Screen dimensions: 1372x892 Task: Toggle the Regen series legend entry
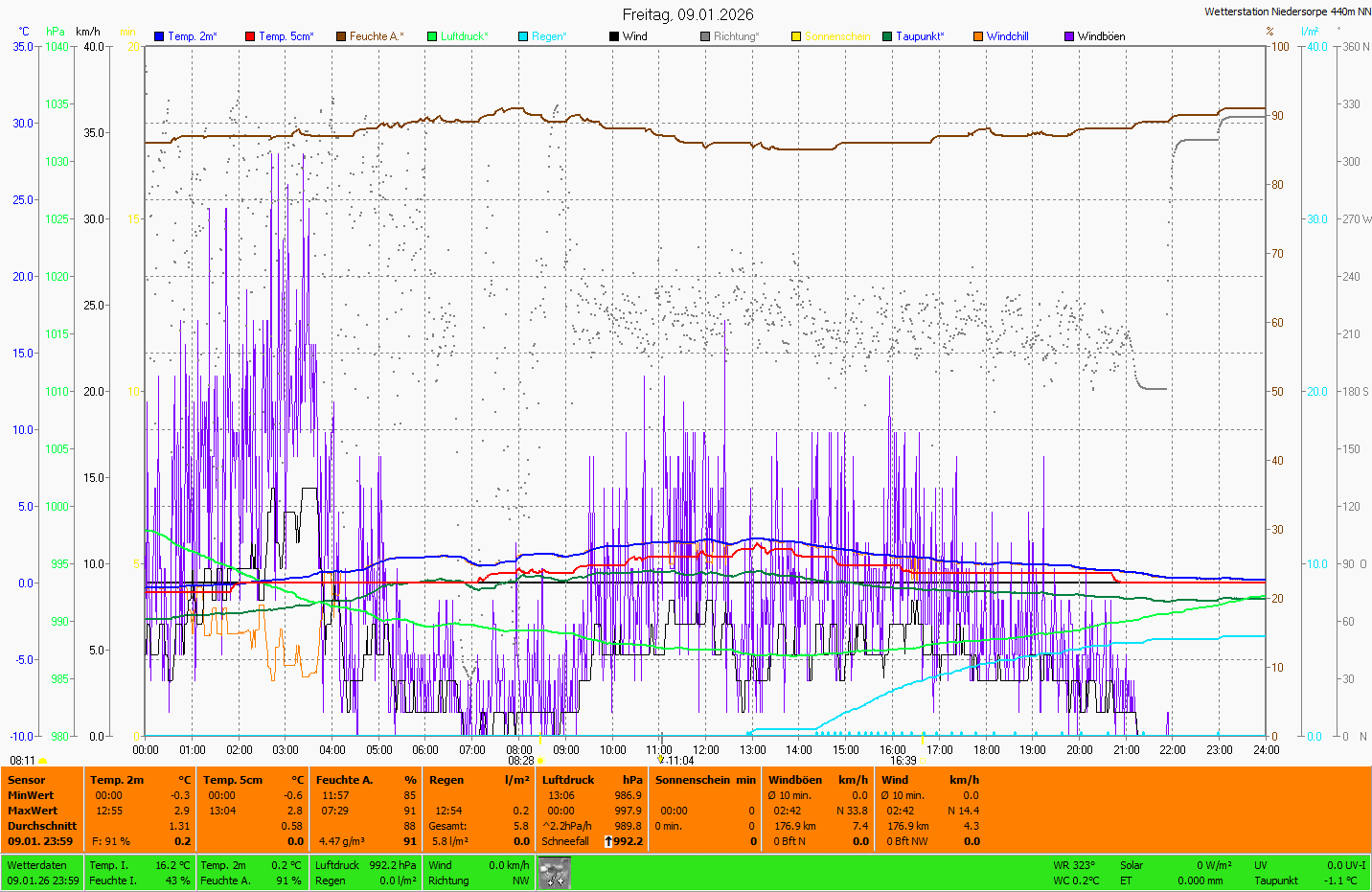click(x=548, y=36)
